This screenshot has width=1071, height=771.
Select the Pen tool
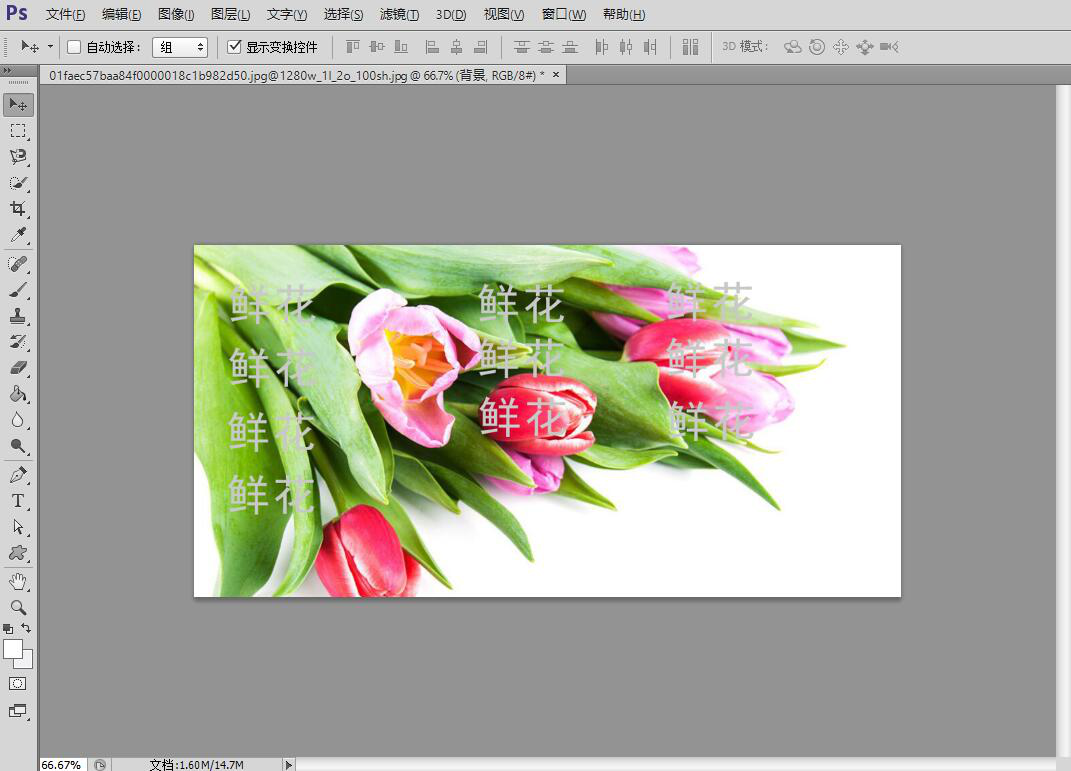[x=18, y=474]
